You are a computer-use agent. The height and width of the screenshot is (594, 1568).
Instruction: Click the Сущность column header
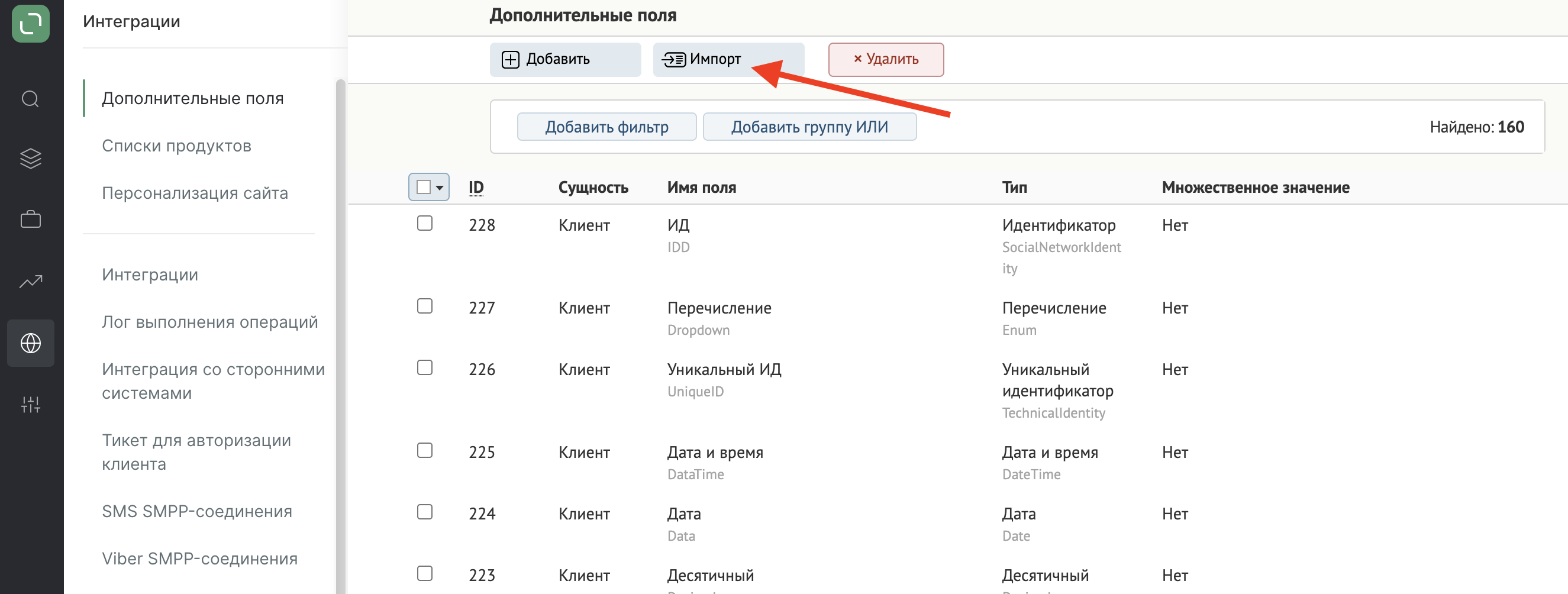tap(593, 188)
